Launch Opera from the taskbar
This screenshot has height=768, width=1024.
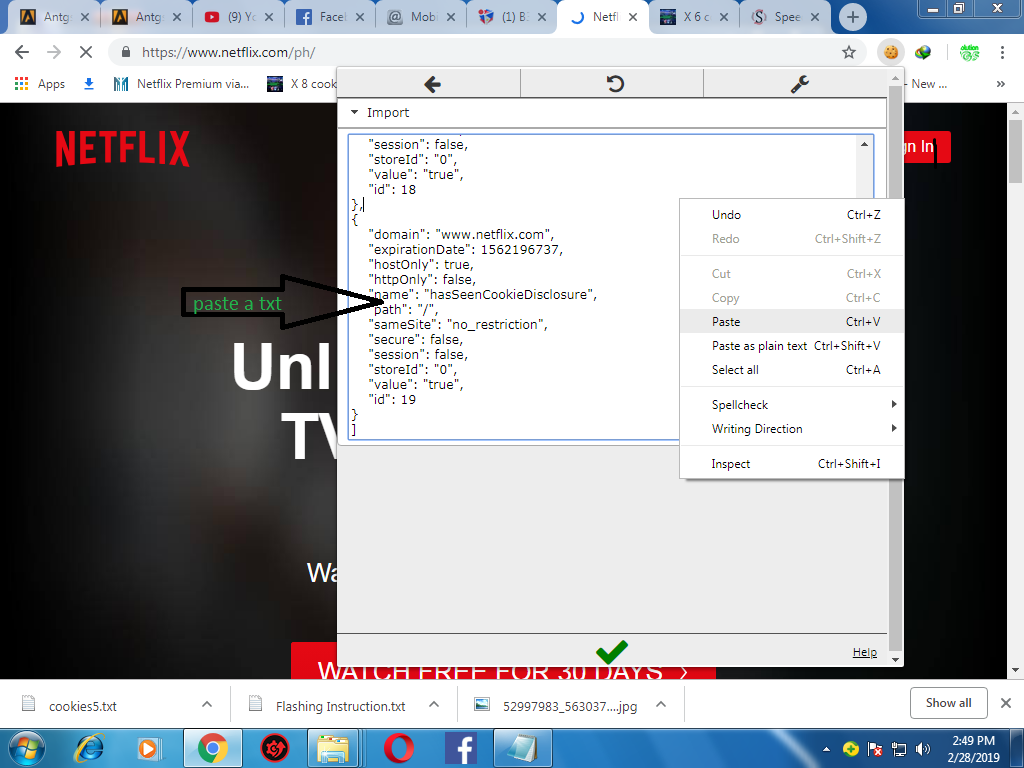(x=398, y=748)
